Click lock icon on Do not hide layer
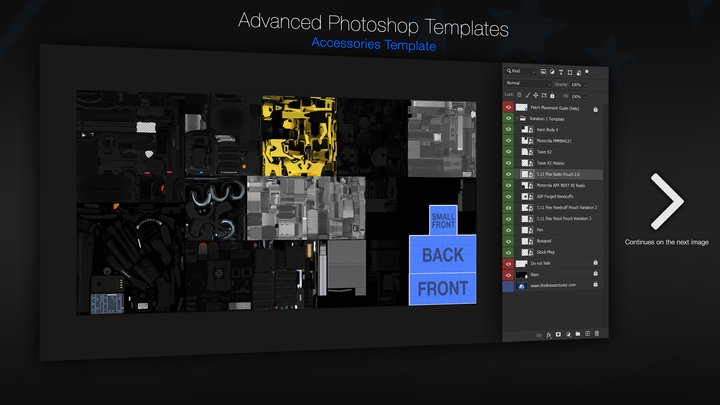The width and height of the screenshot is (720, 405). point(596,263)
